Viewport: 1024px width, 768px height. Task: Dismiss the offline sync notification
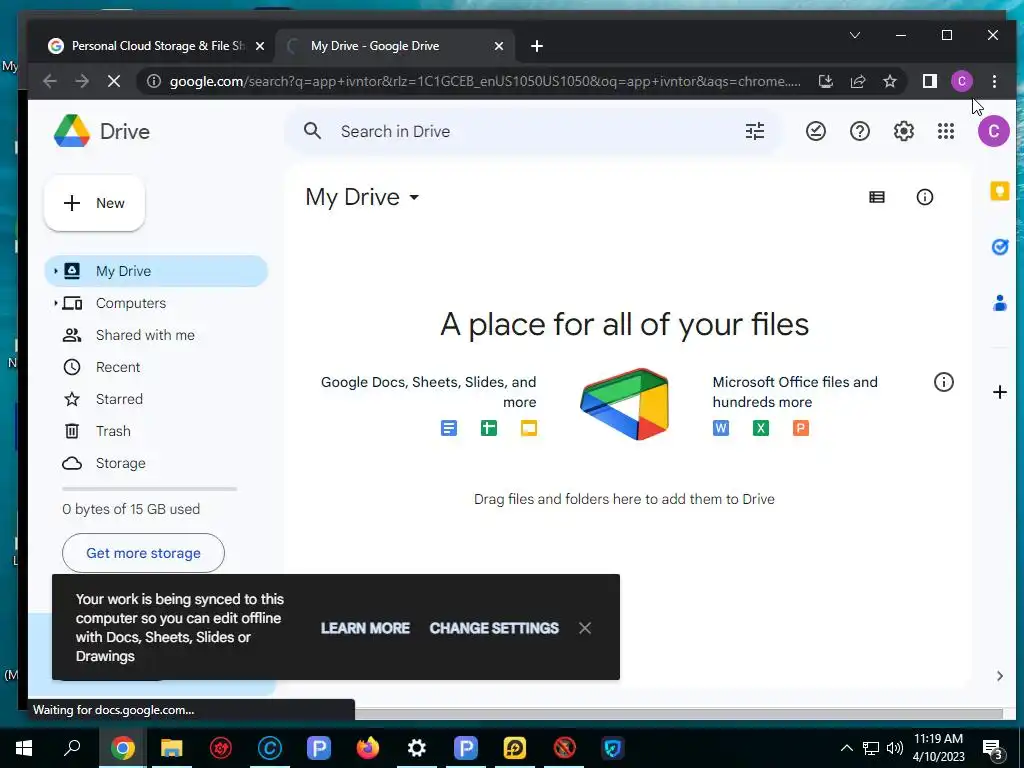(584, 628)
